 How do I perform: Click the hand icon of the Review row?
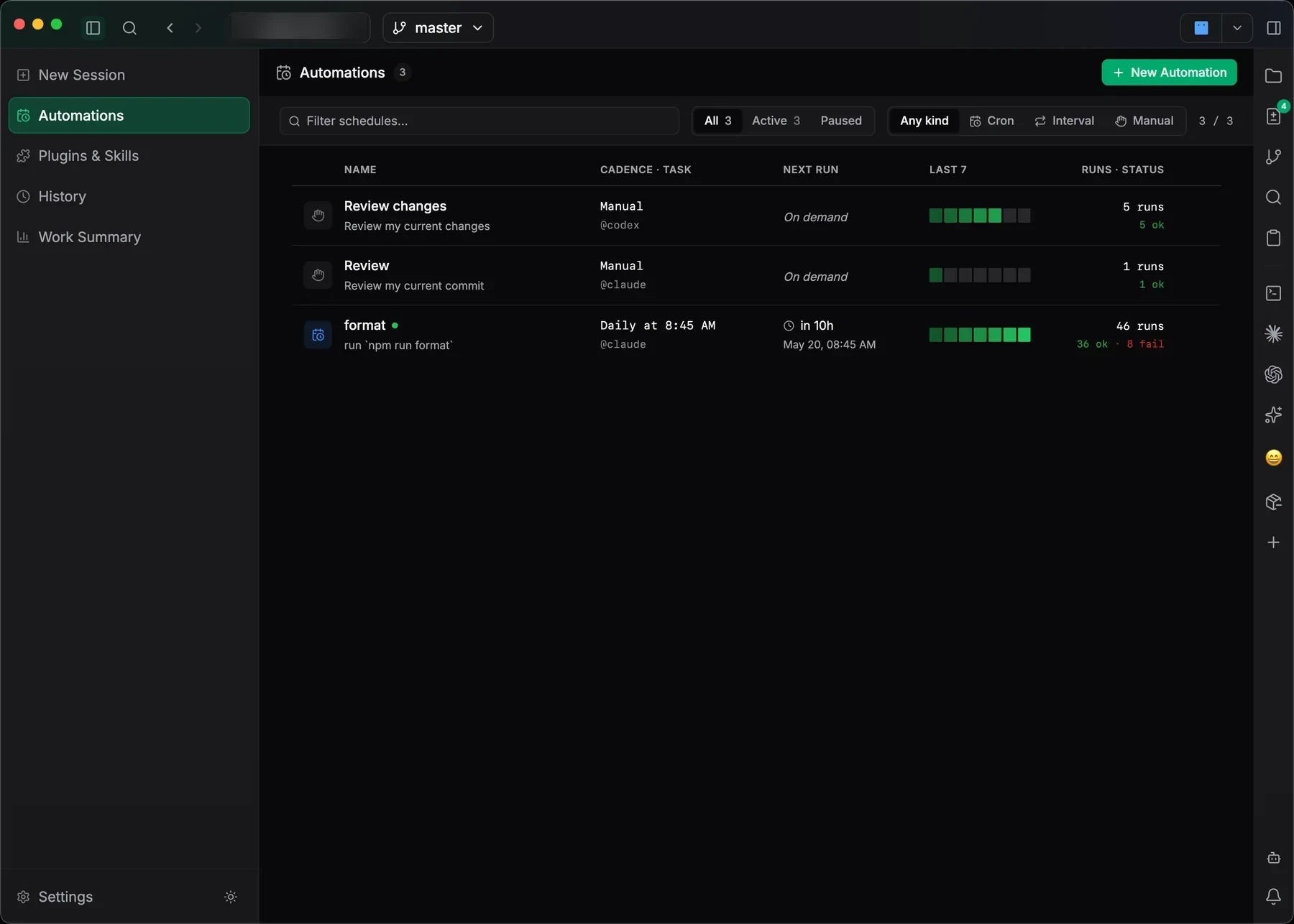[x=318, y=275]
